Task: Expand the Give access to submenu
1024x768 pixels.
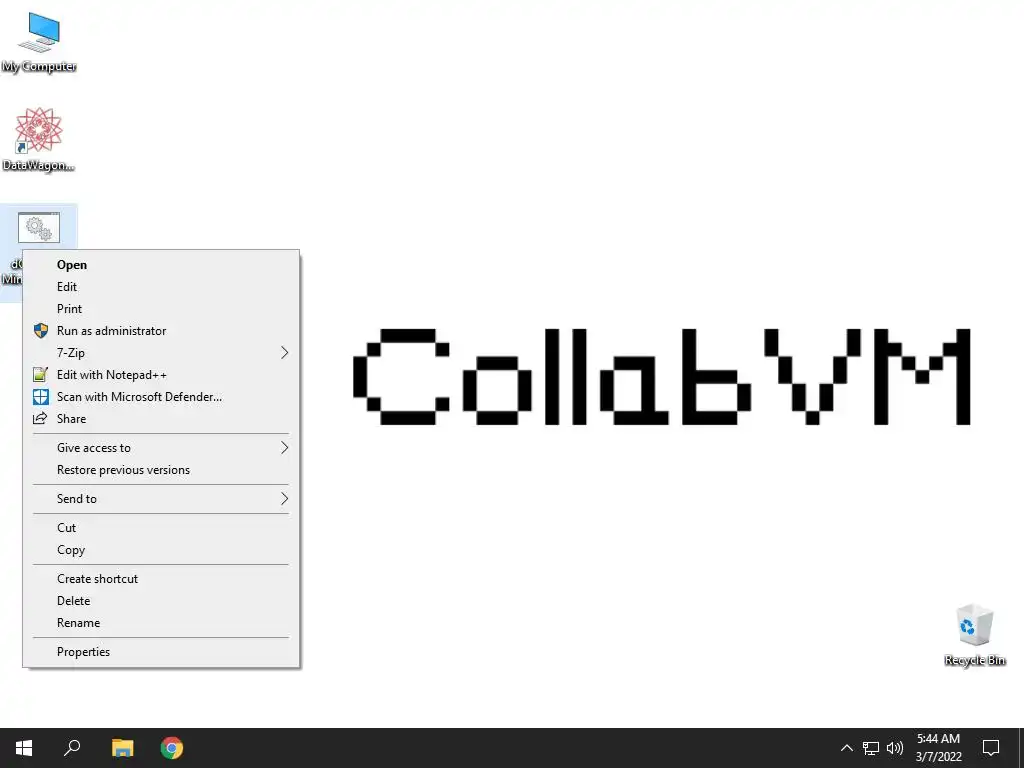Action: pos(161,448)
